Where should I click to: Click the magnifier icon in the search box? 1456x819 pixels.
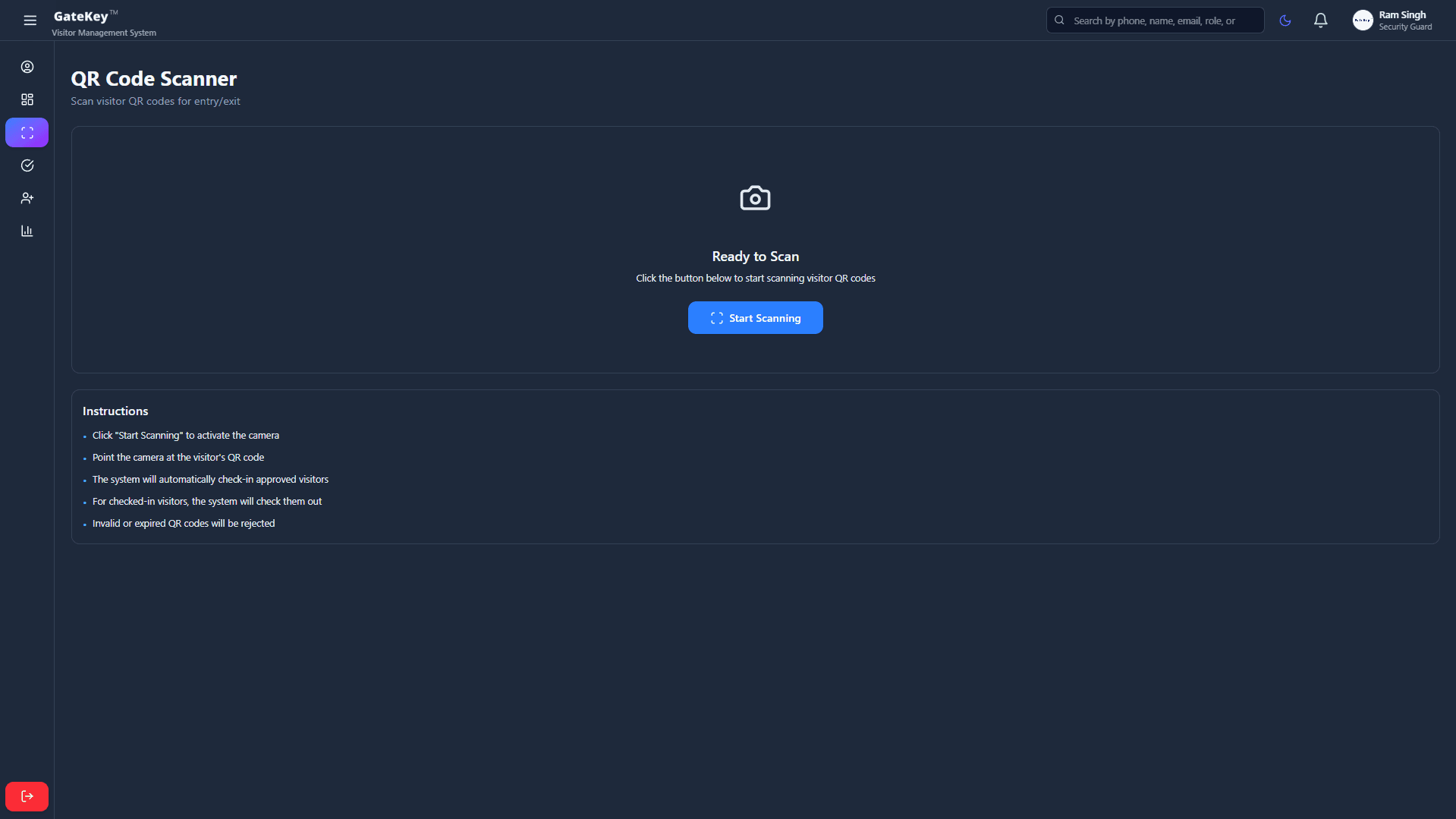[x=1059, y=20]
